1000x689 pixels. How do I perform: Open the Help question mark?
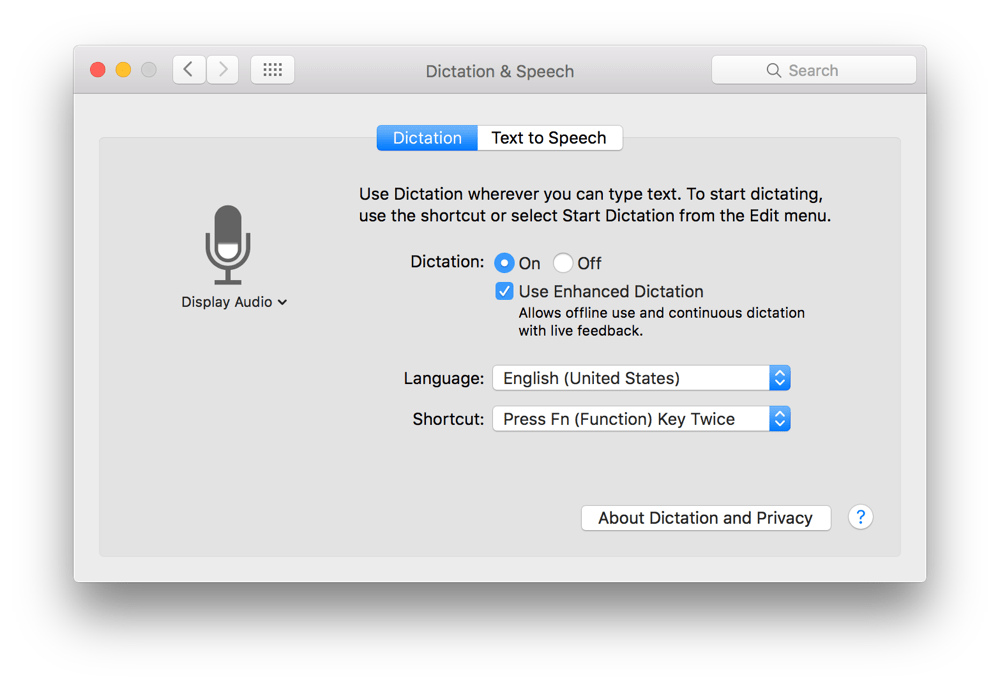click(x=860, y=517)
